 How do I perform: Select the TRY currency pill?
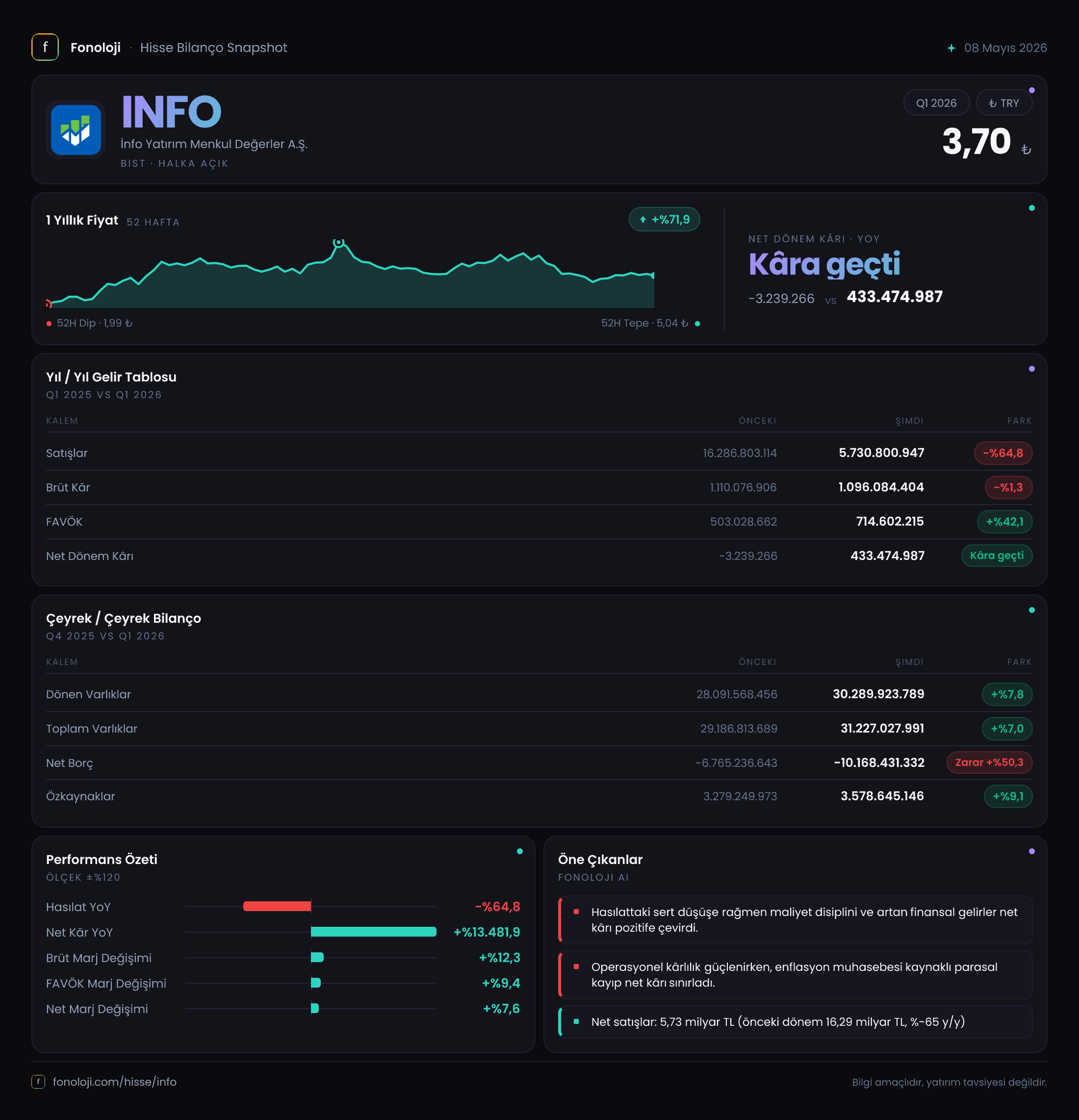pos(1003,103)
